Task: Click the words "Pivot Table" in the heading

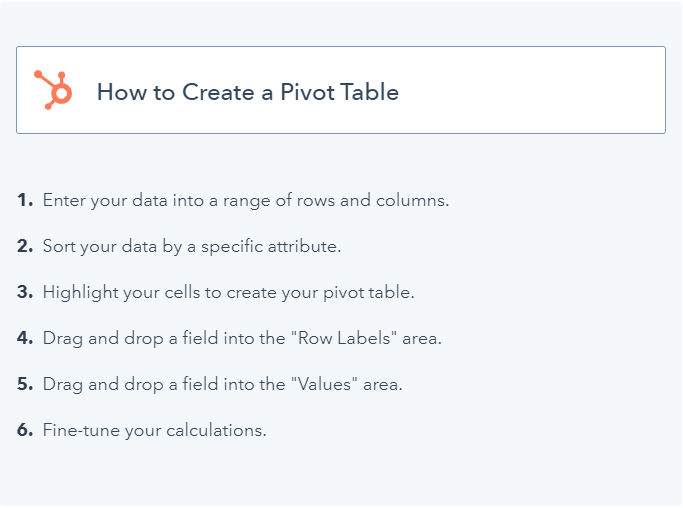Action: (x=339, y=92)
